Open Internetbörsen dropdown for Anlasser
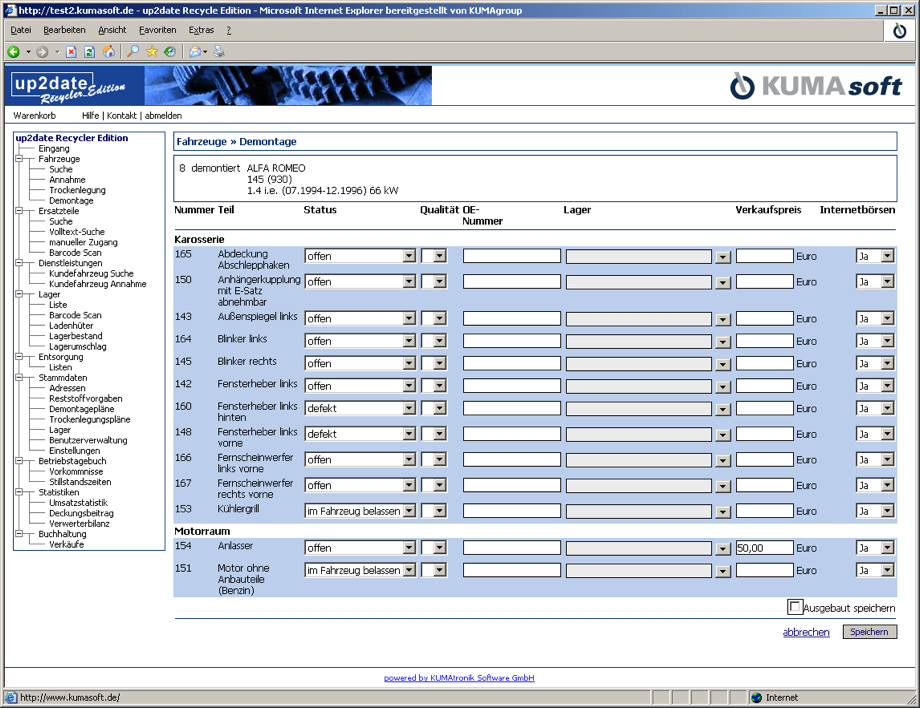 pyautogui.click(x=888, y=548)
